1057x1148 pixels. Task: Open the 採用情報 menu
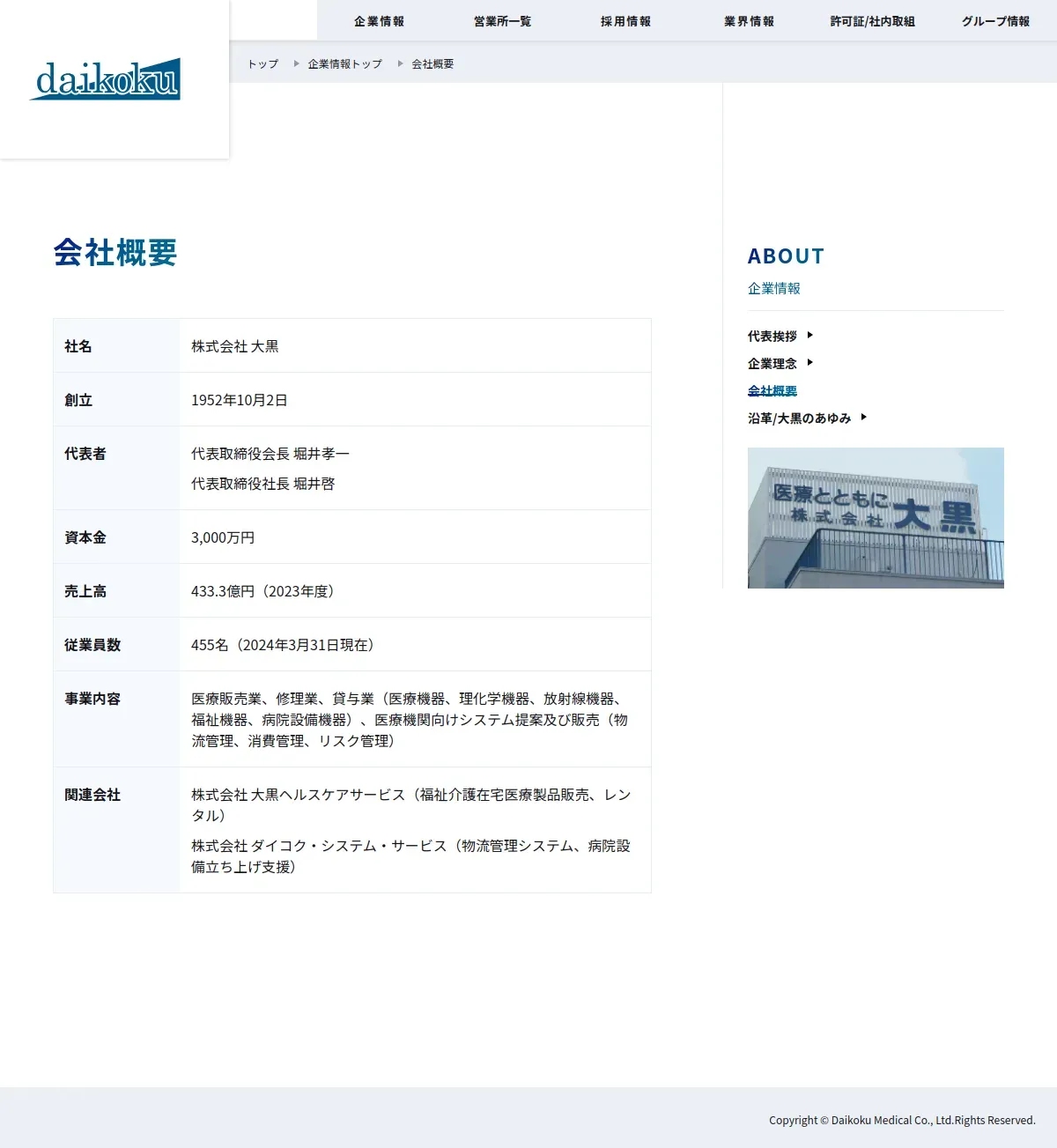625,21
